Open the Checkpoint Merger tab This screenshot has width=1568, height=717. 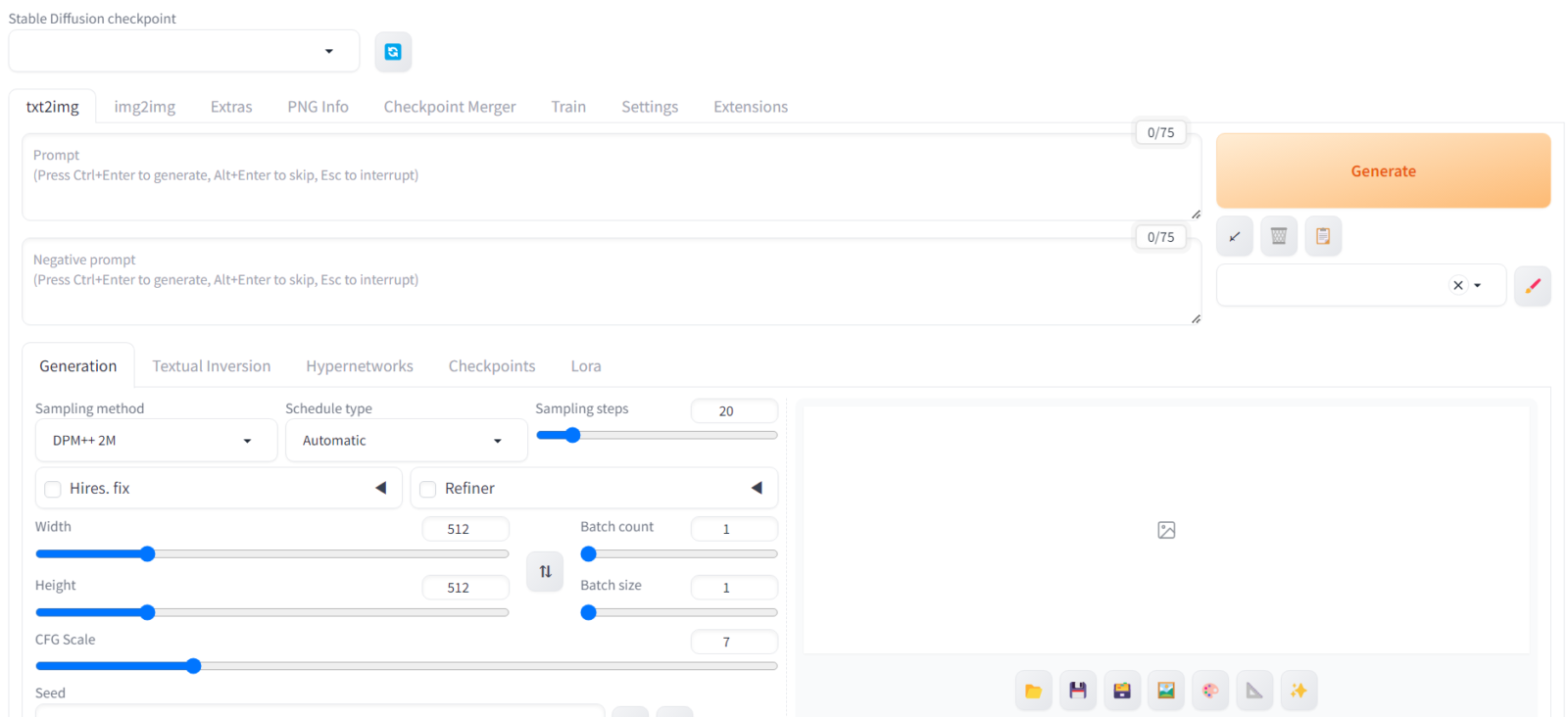(x=450, y=107)
